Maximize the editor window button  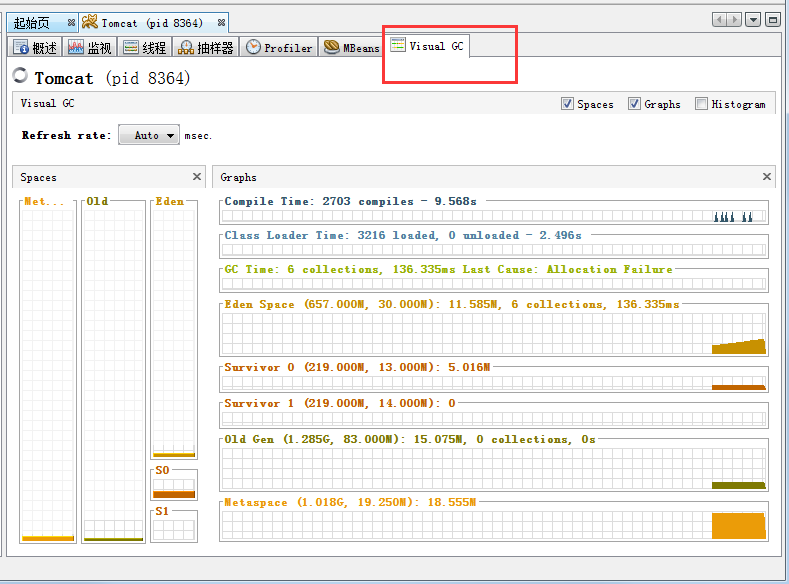[773, 20]
